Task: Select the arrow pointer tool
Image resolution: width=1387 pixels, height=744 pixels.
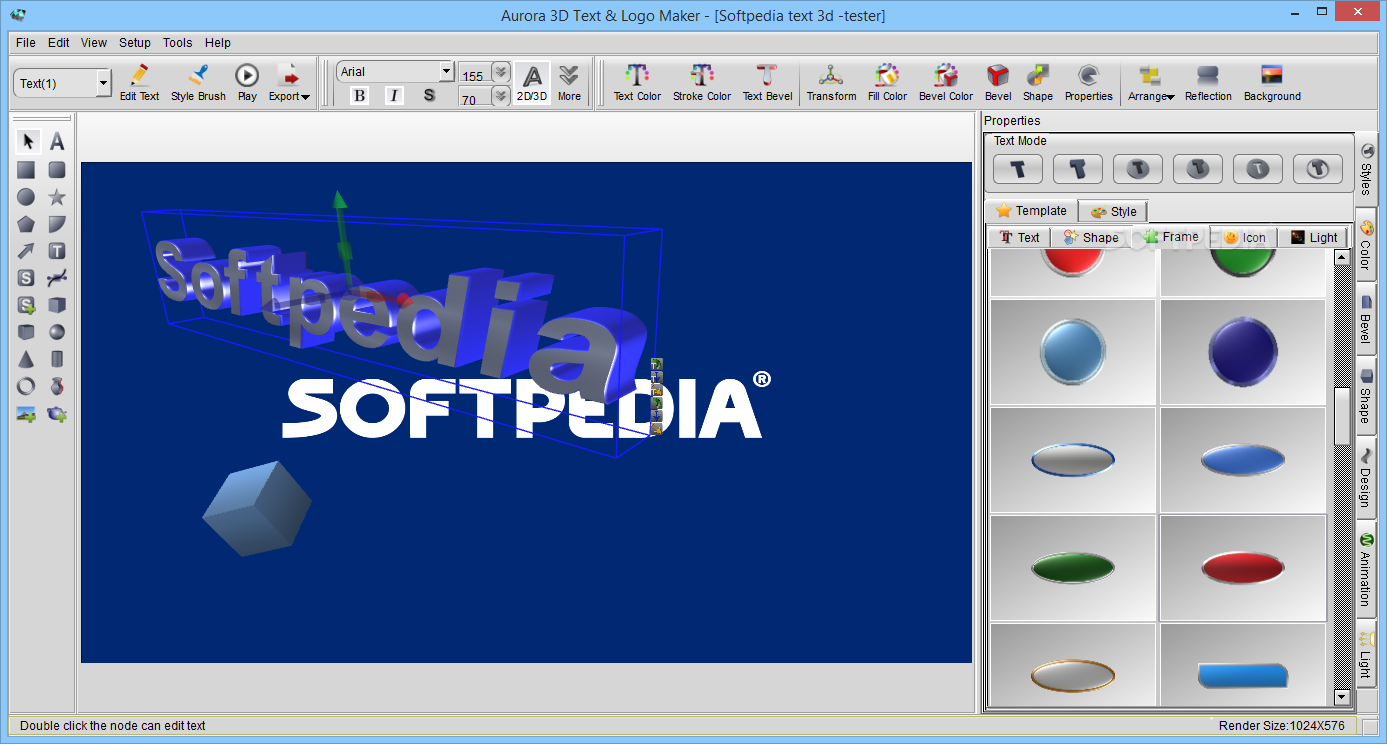Action: tap(28, 142)
